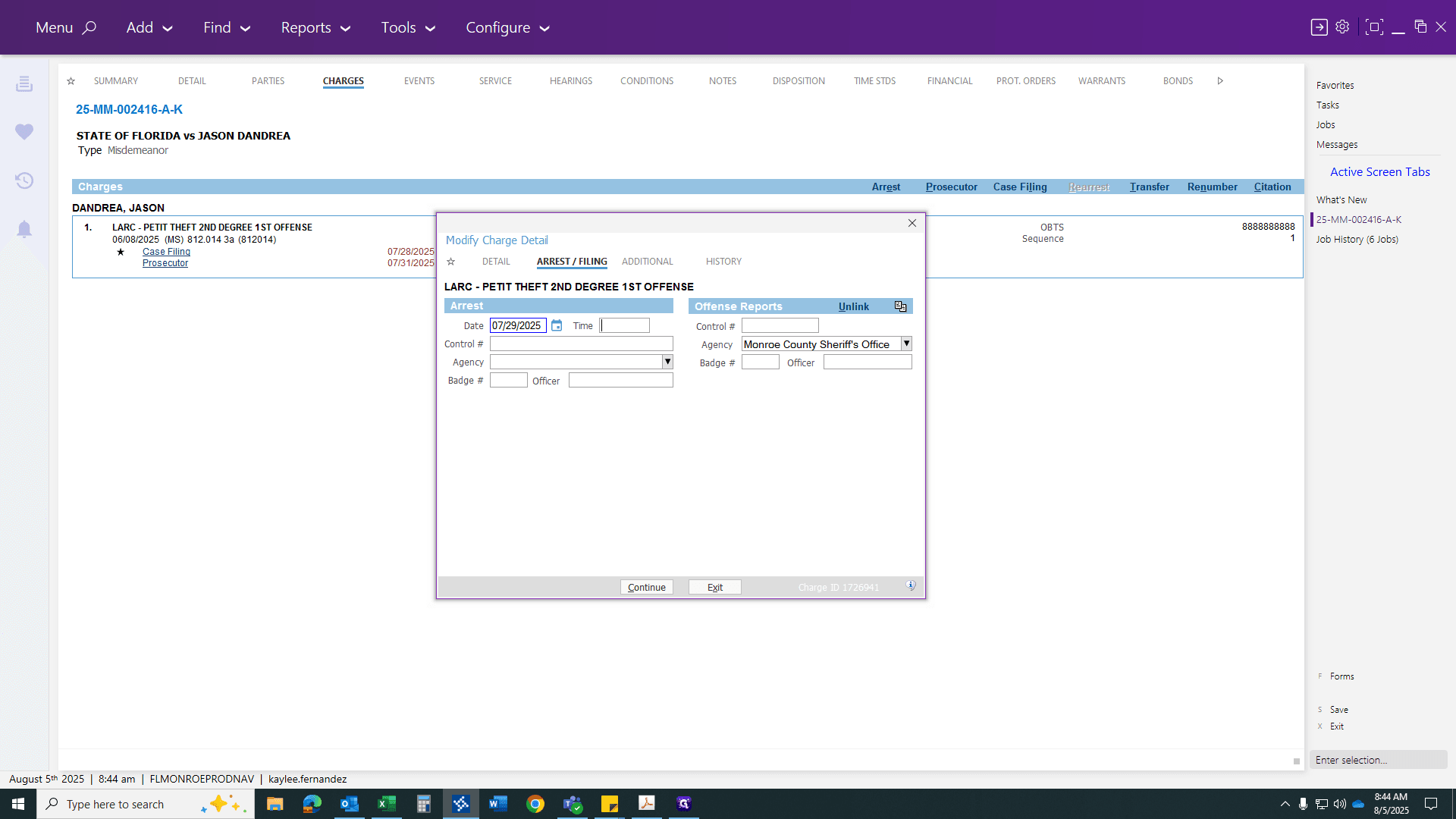
Task: Open the documents stack icon in left sidebar
Action: click(x=24, y=83)
